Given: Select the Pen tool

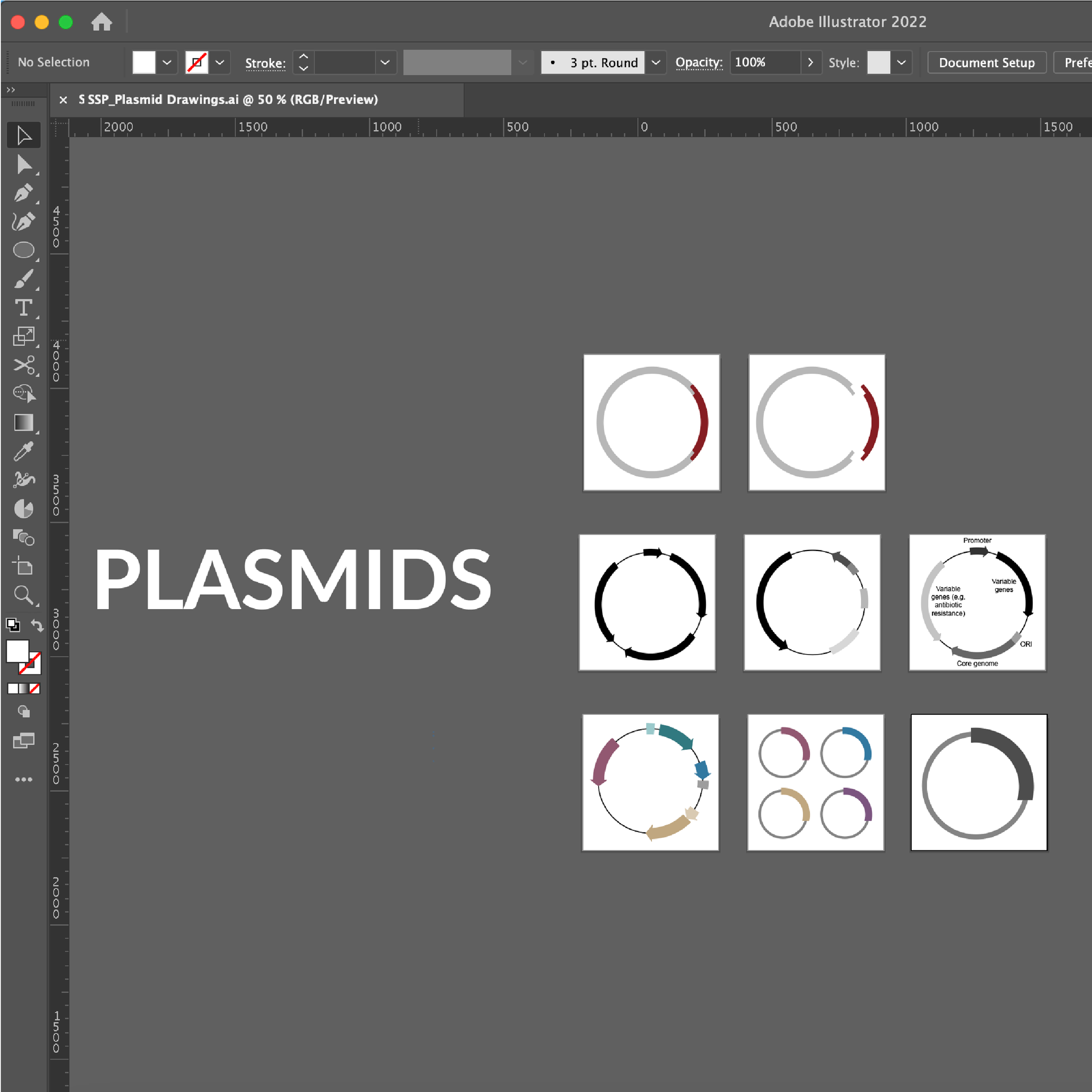Looking at the screenshot, I should tap(24, 193).
